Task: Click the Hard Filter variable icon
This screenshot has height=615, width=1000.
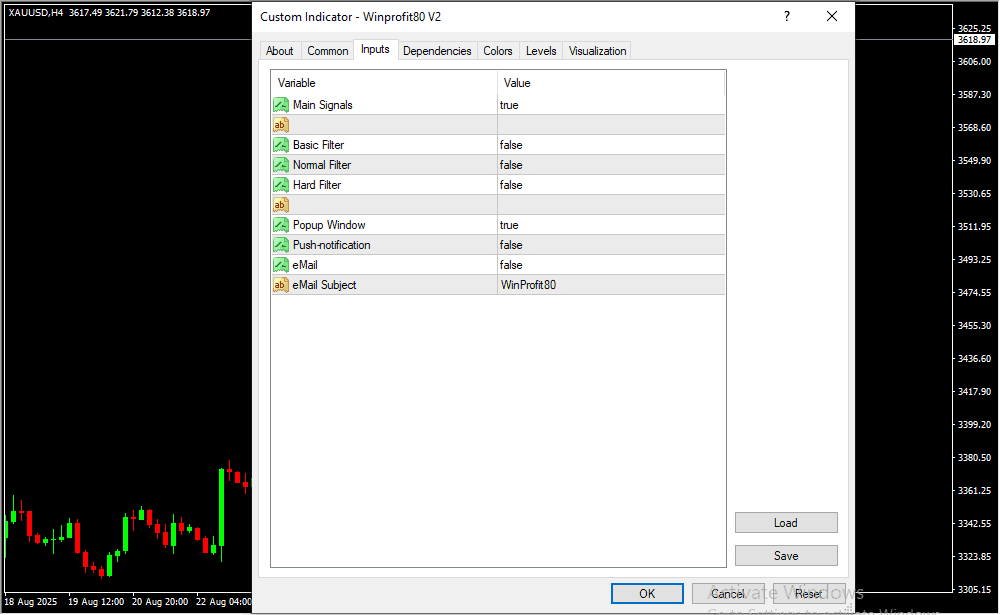Action: point(281,185)
